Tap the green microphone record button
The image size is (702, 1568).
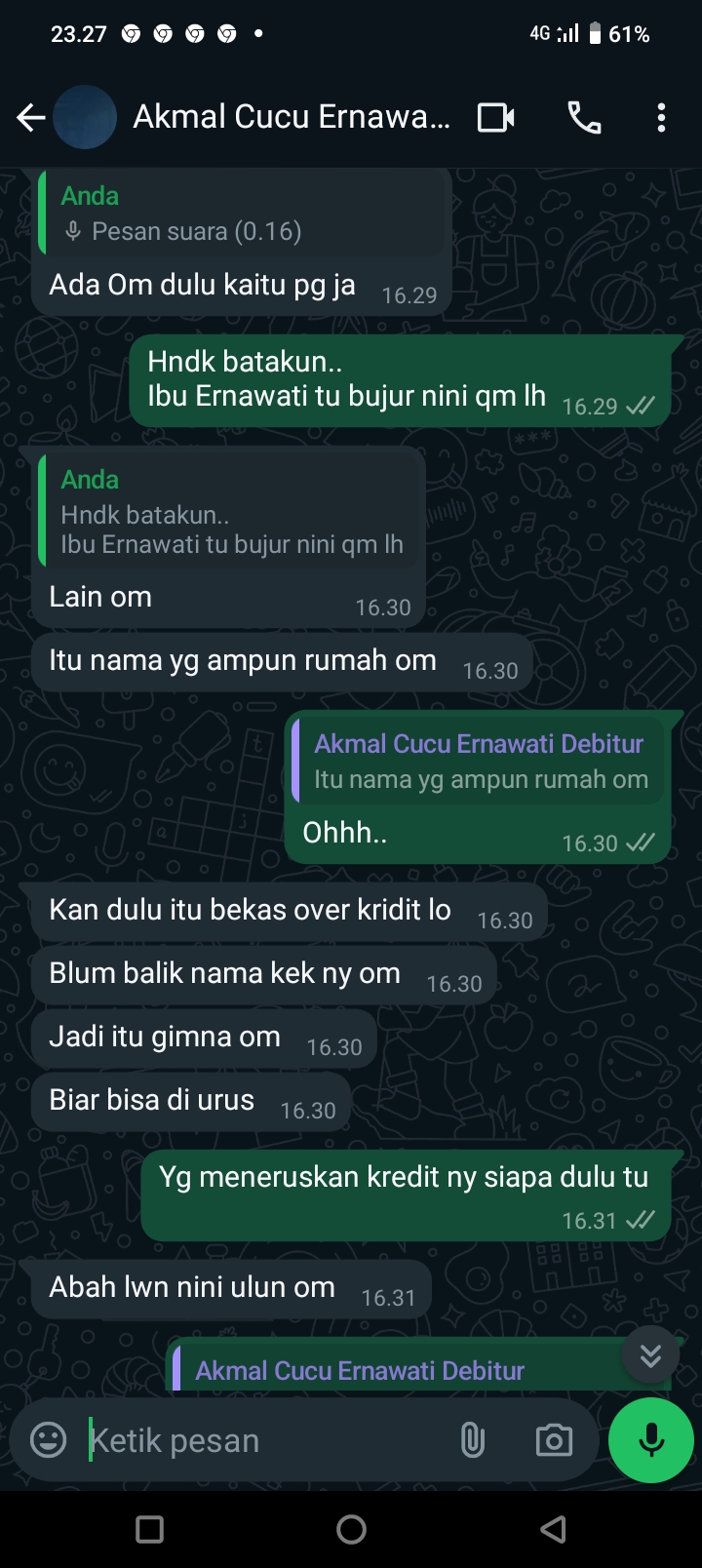(651, 1439)
